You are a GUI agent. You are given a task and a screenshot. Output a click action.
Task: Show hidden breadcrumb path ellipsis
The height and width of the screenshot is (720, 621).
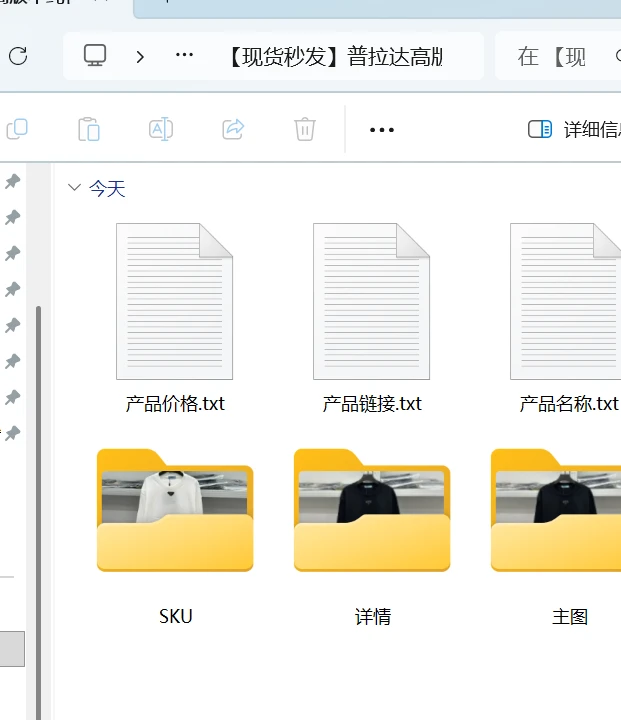(184, 55)
